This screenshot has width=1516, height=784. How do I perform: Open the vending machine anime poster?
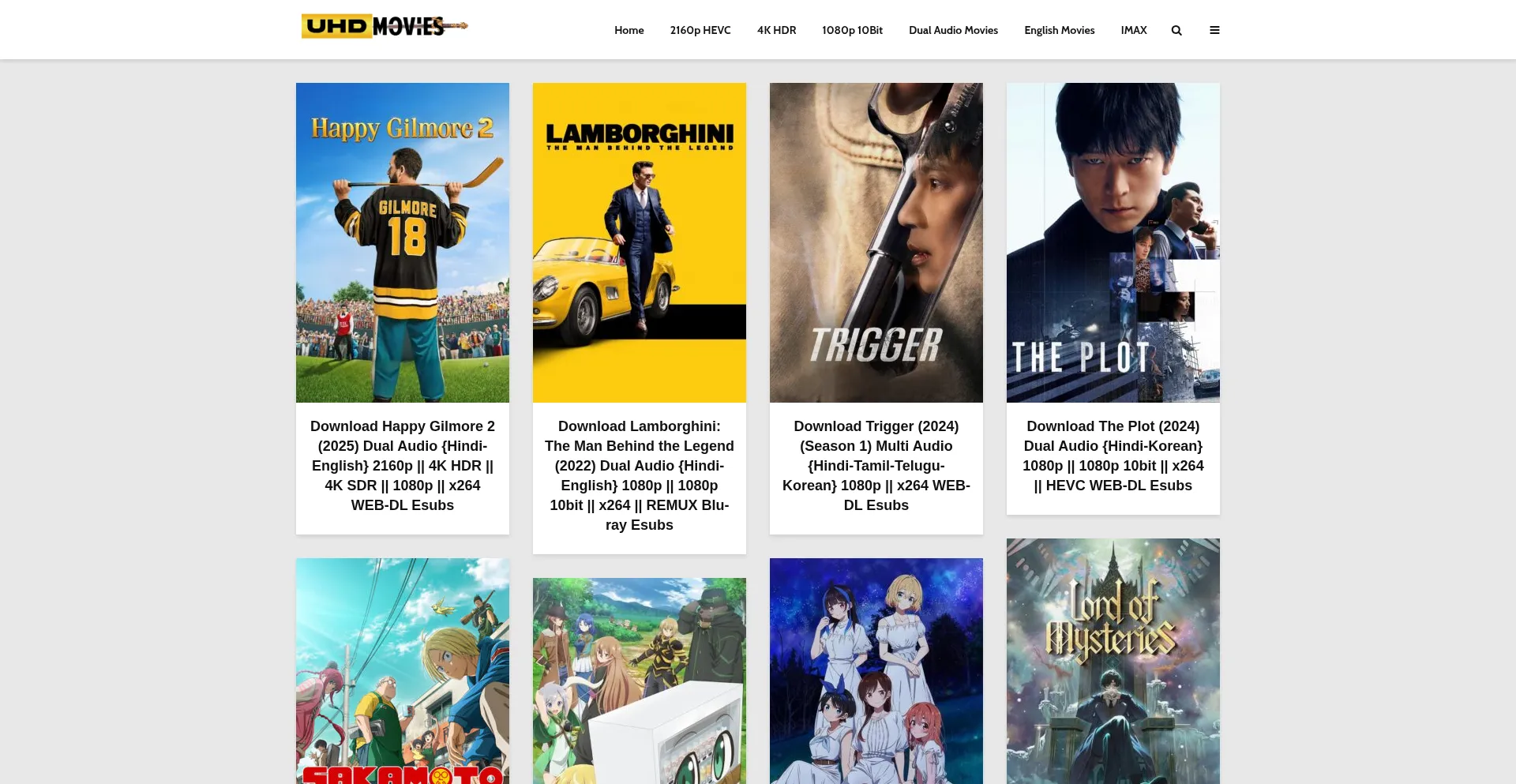coord(640,681)
